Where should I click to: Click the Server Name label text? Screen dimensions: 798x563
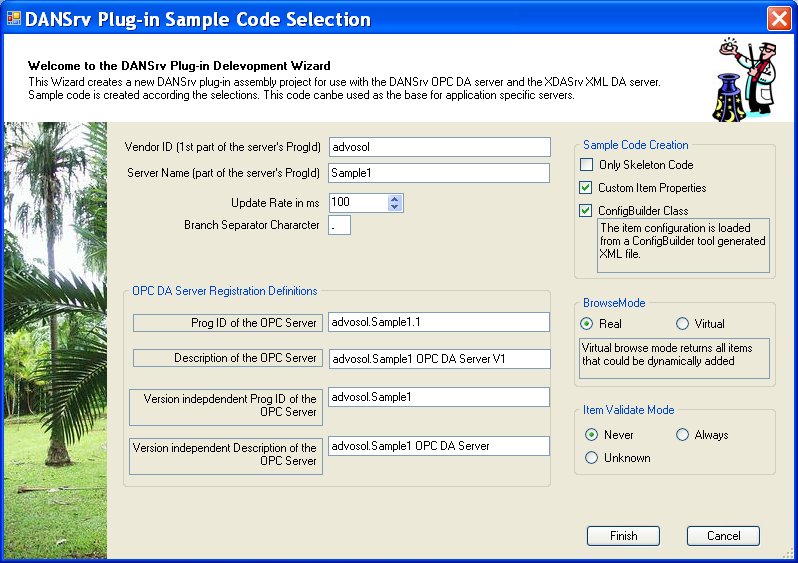[x=223, y=173]
